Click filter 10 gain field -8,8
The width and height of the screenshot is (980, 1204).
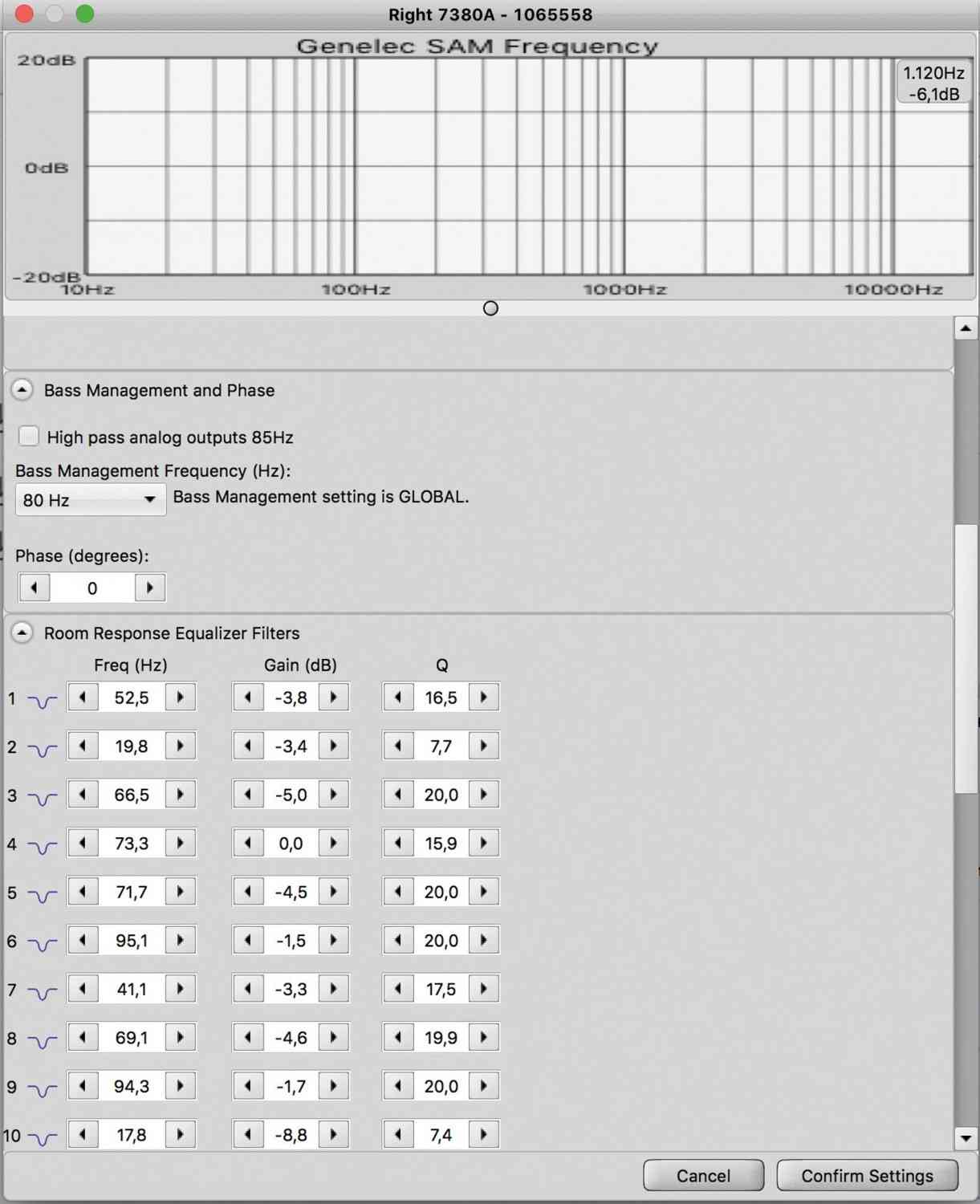coord(291,1134)
